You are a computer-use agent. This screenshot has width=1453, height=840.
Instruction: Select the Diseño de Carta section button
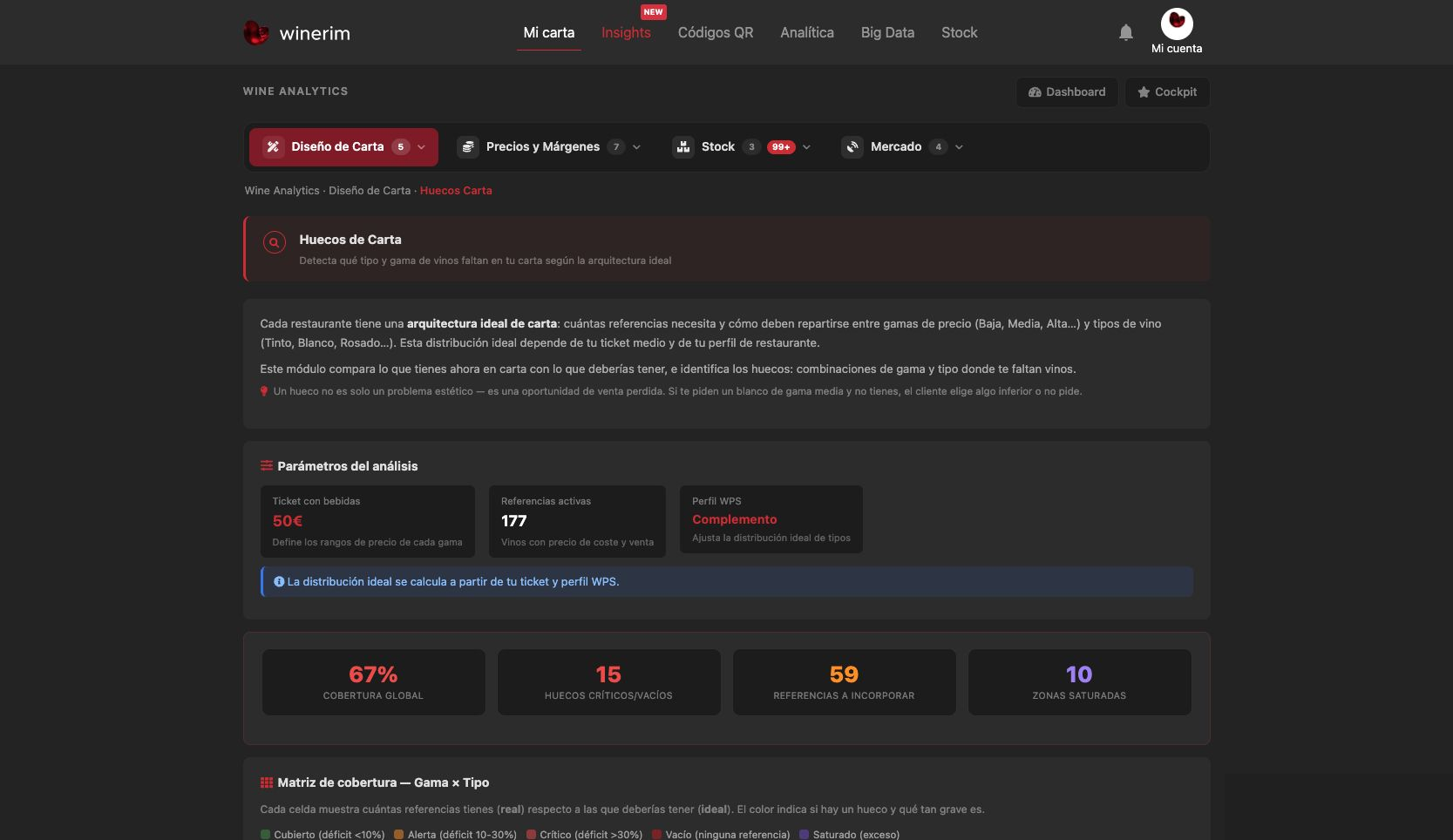point(344,147)
